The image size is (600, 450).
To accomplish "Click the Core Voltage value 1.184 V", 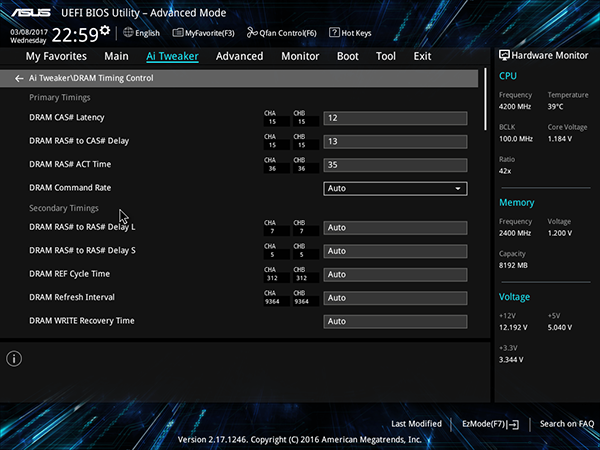I will [559, 139].
